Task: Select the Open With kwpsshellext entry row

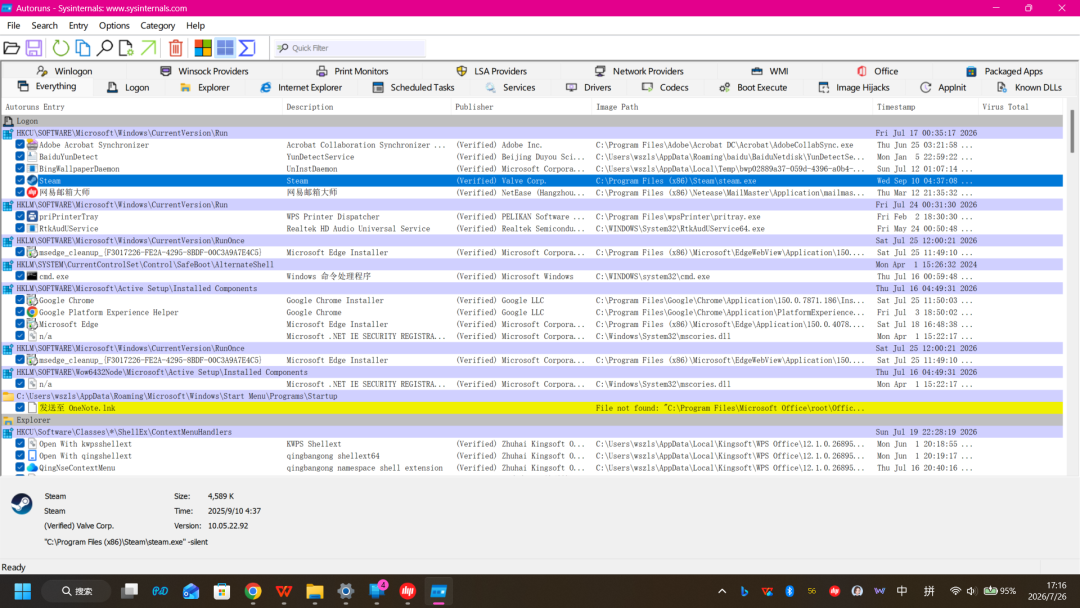Action: [x=532, y=443]
